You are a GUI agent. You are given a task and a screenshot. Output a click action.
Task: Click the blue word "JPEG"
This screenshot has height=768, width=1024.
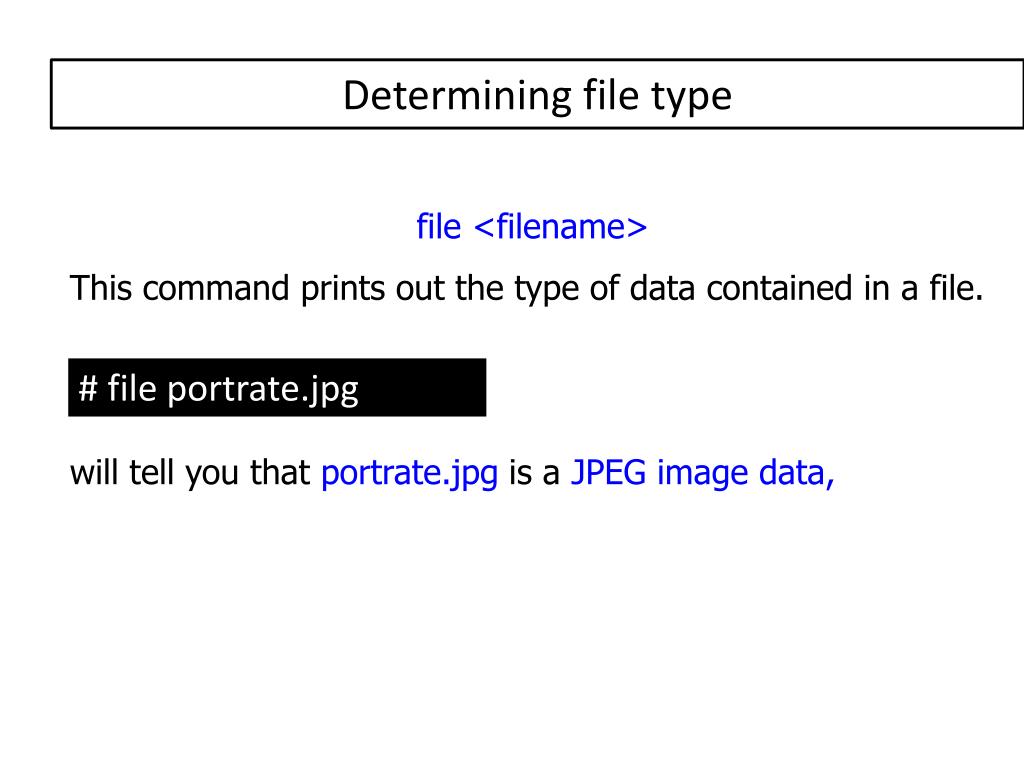click(608, 472)
